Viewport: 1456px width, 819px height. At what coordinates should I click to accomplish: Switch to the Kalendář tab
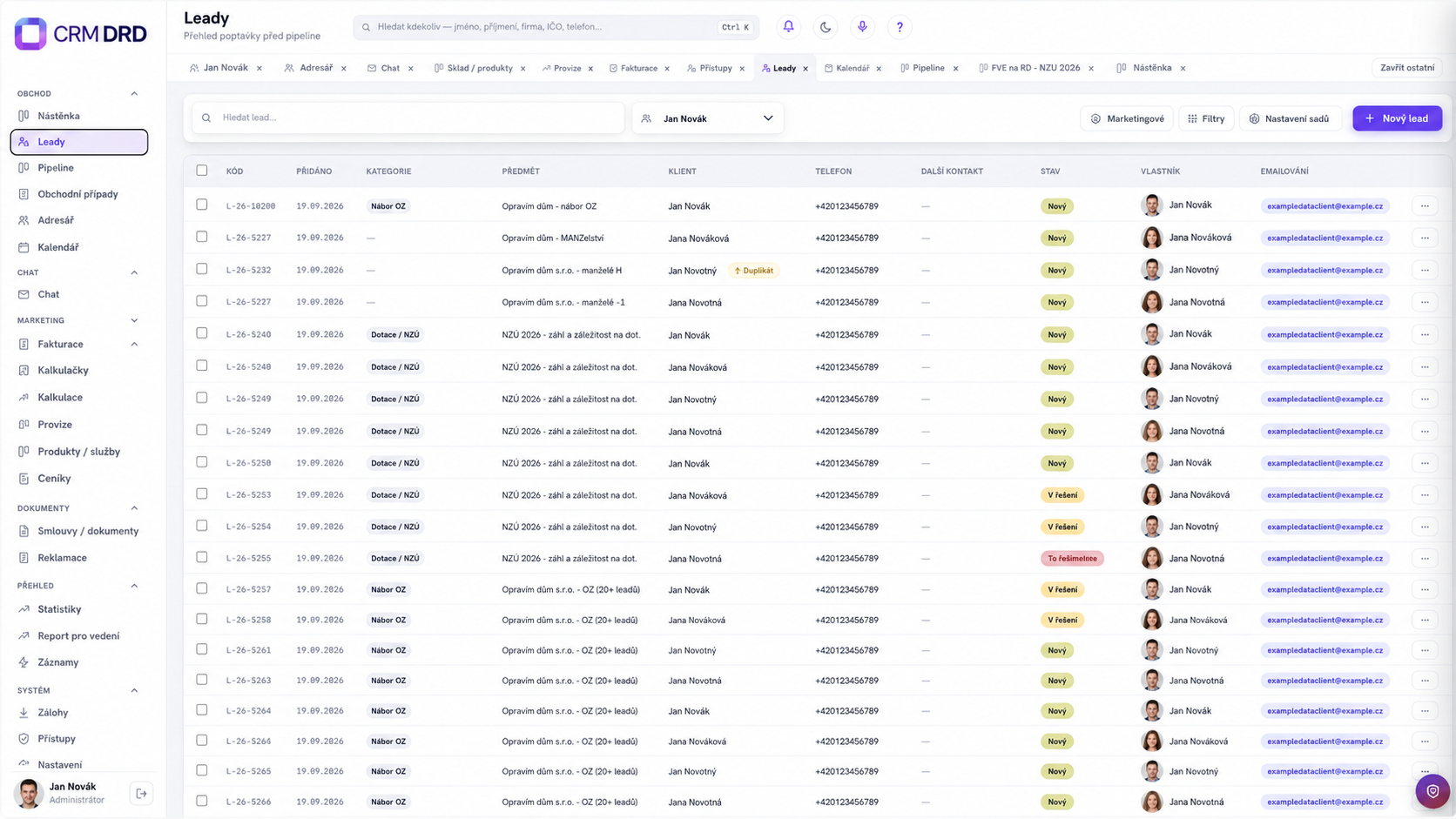(852, 68)
